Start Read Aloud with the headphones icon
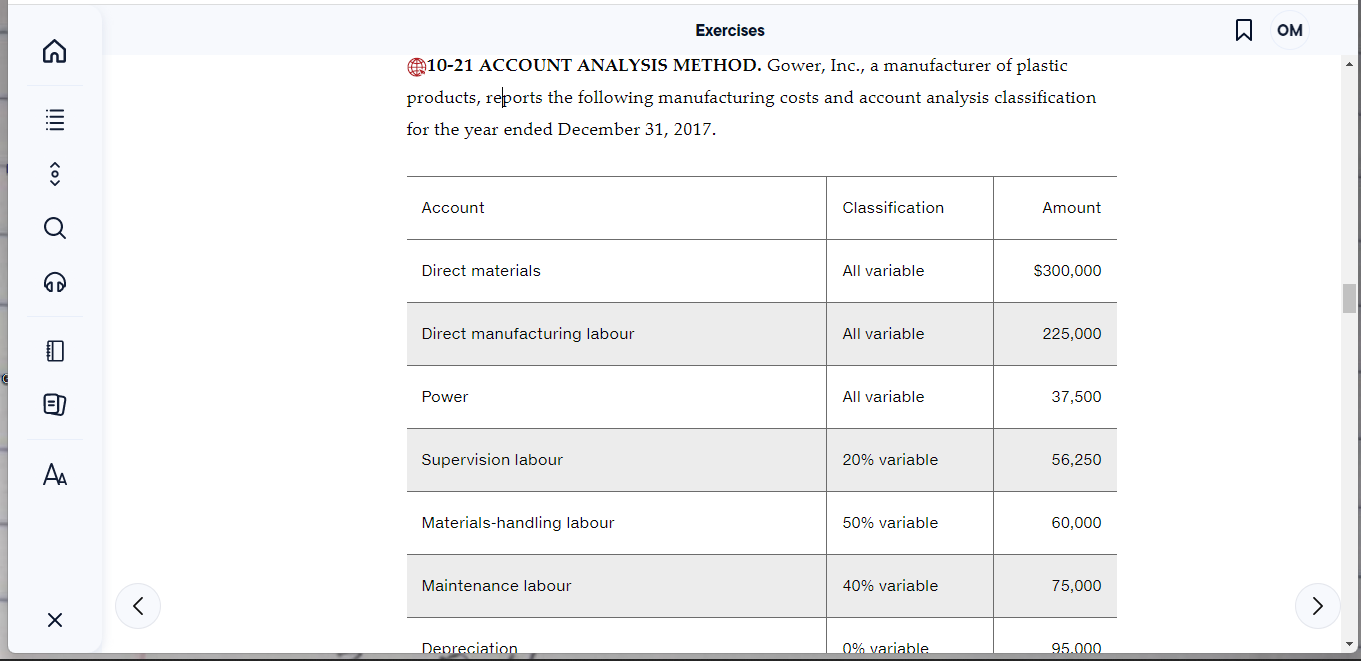Screen dimensions: 1361x661 (54, 282)
